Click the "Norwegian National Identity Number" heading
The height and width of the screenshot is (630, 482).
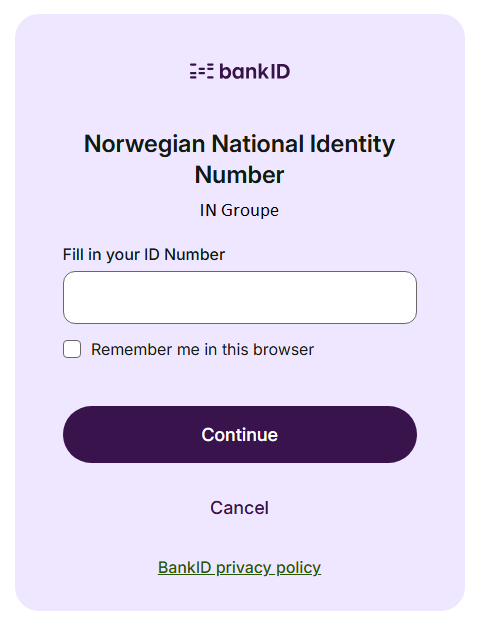click(239, 159)
